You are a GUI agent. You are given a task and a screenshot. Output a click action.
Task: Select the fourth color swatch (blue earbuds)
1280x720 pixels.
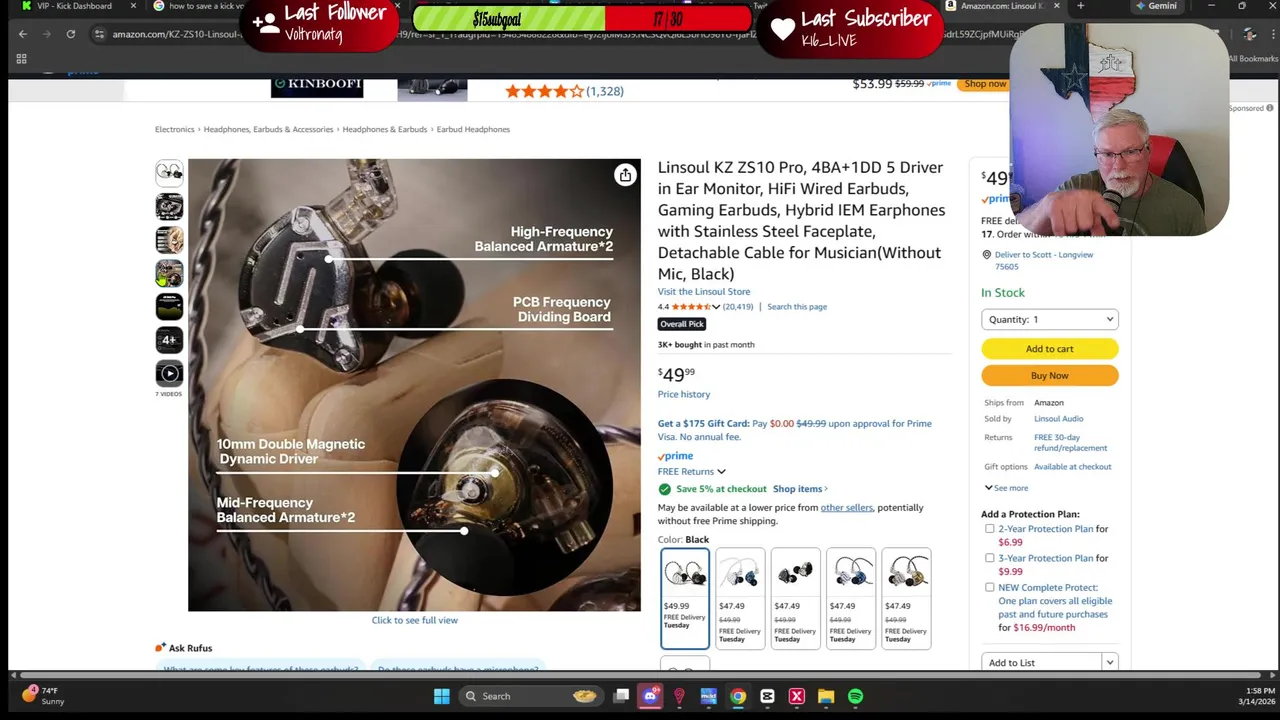(x=851, y=598)
